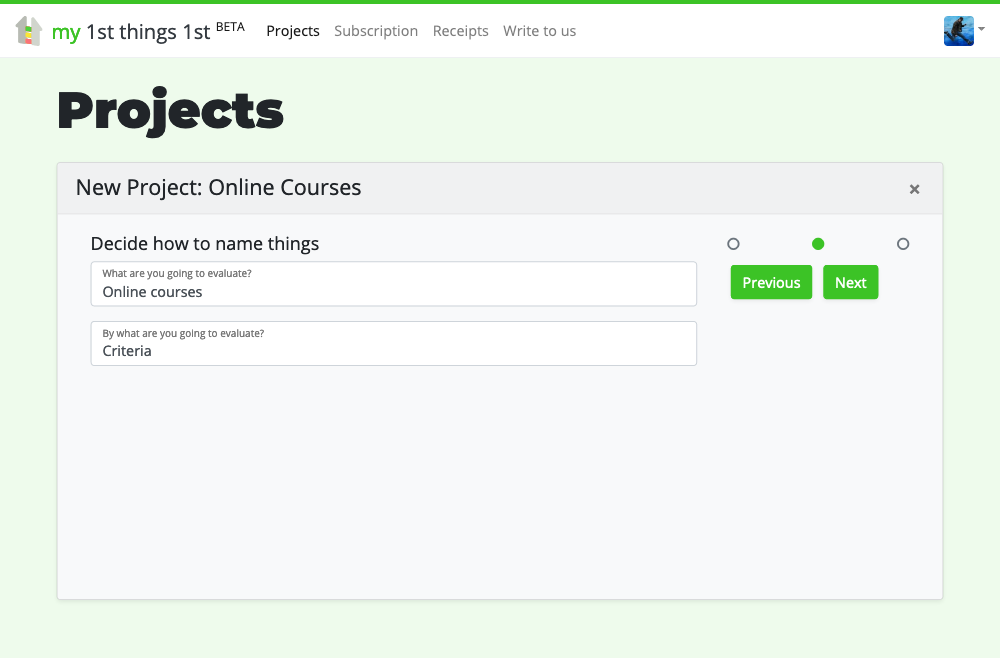
Task: Expand the profile dropdown caret
Action: [982, 29]
